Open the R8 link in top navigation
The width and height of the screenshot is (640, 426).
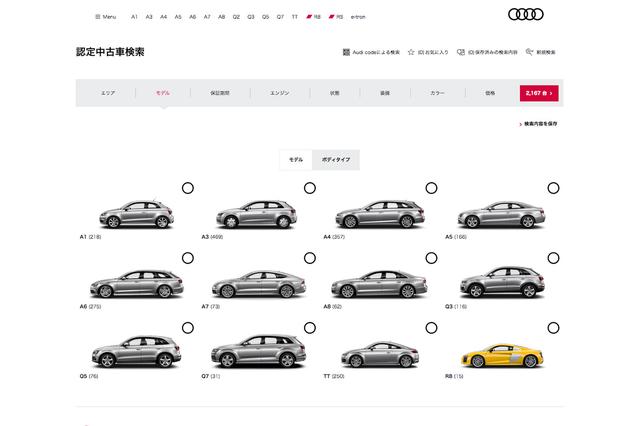point(313,17)
